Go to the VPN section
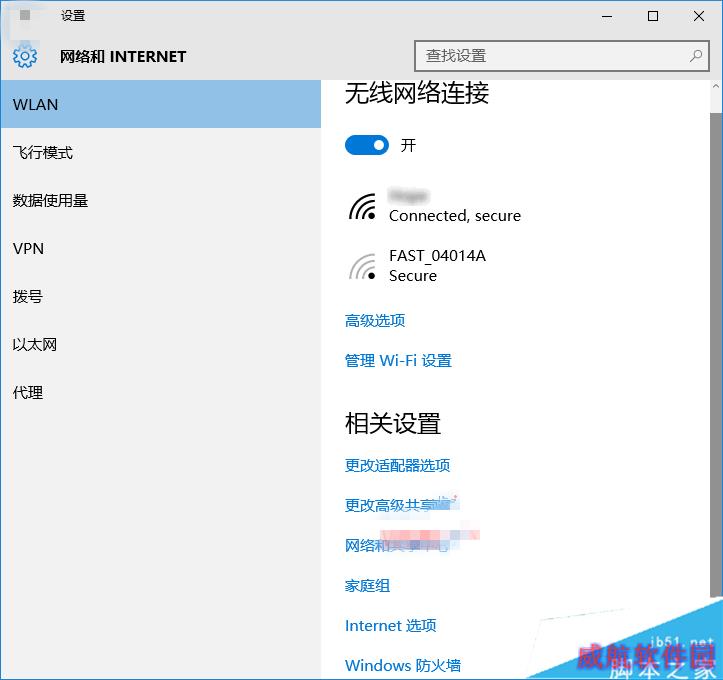The width and height of the screenshot is (723, 680). point(160,248)
